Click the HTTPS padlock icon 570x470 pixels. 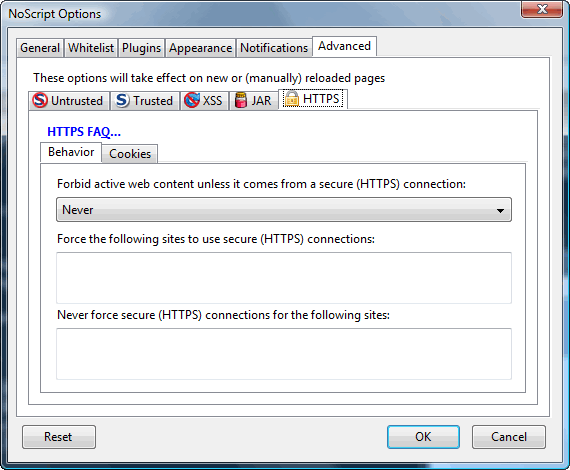coord(291,99)
